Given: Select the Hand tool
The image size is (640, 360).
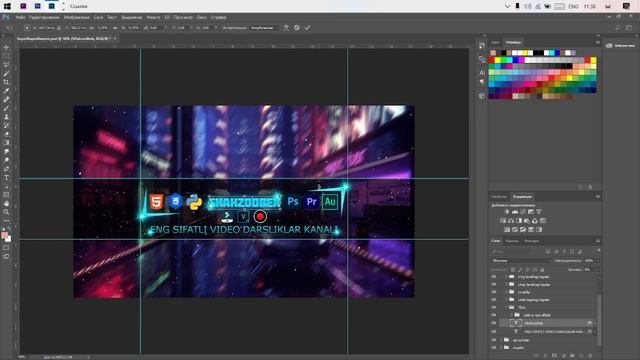Looking at the screenshot, I should tap(6, 203).
